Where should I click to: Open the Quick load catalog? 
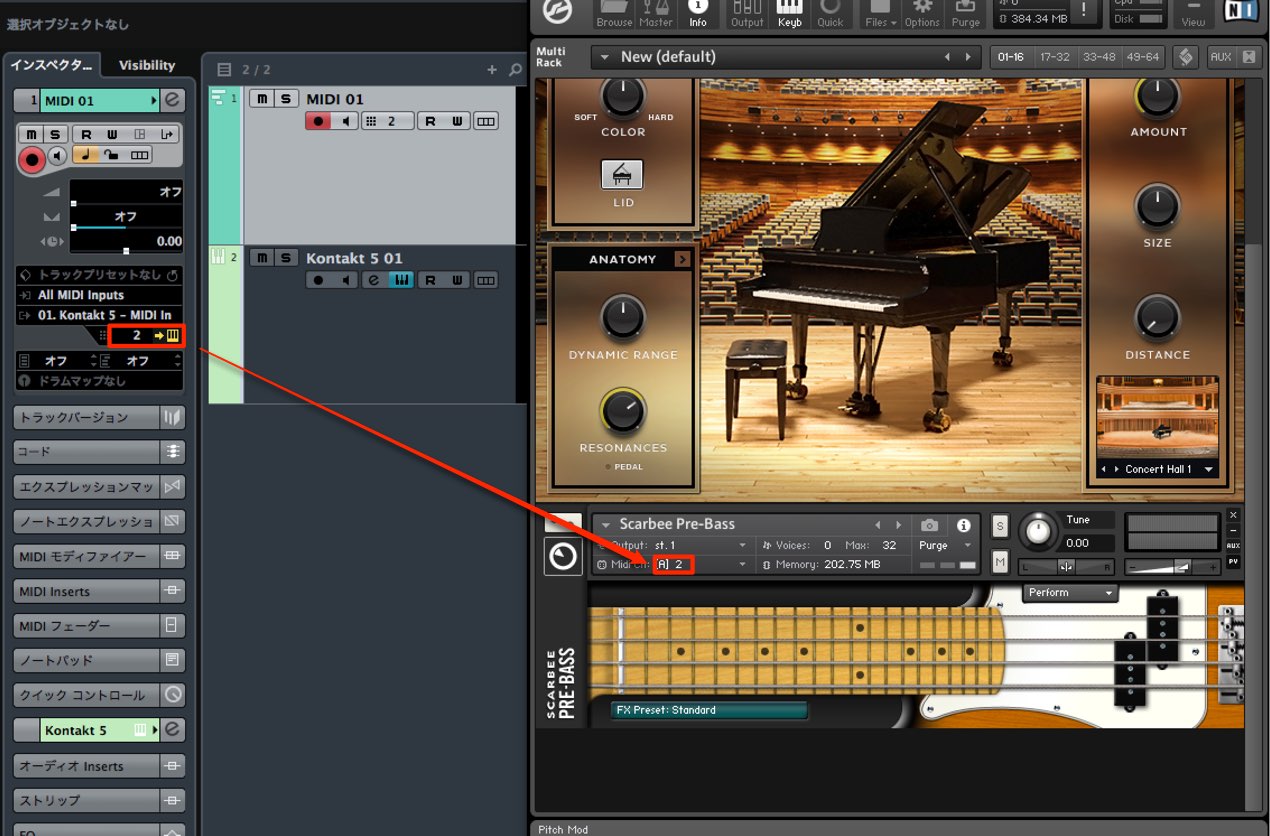830,14
